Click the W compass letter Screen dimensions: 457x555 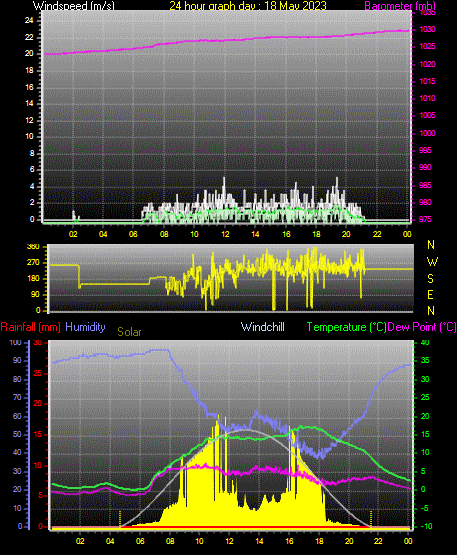click(x=432, y=262)
